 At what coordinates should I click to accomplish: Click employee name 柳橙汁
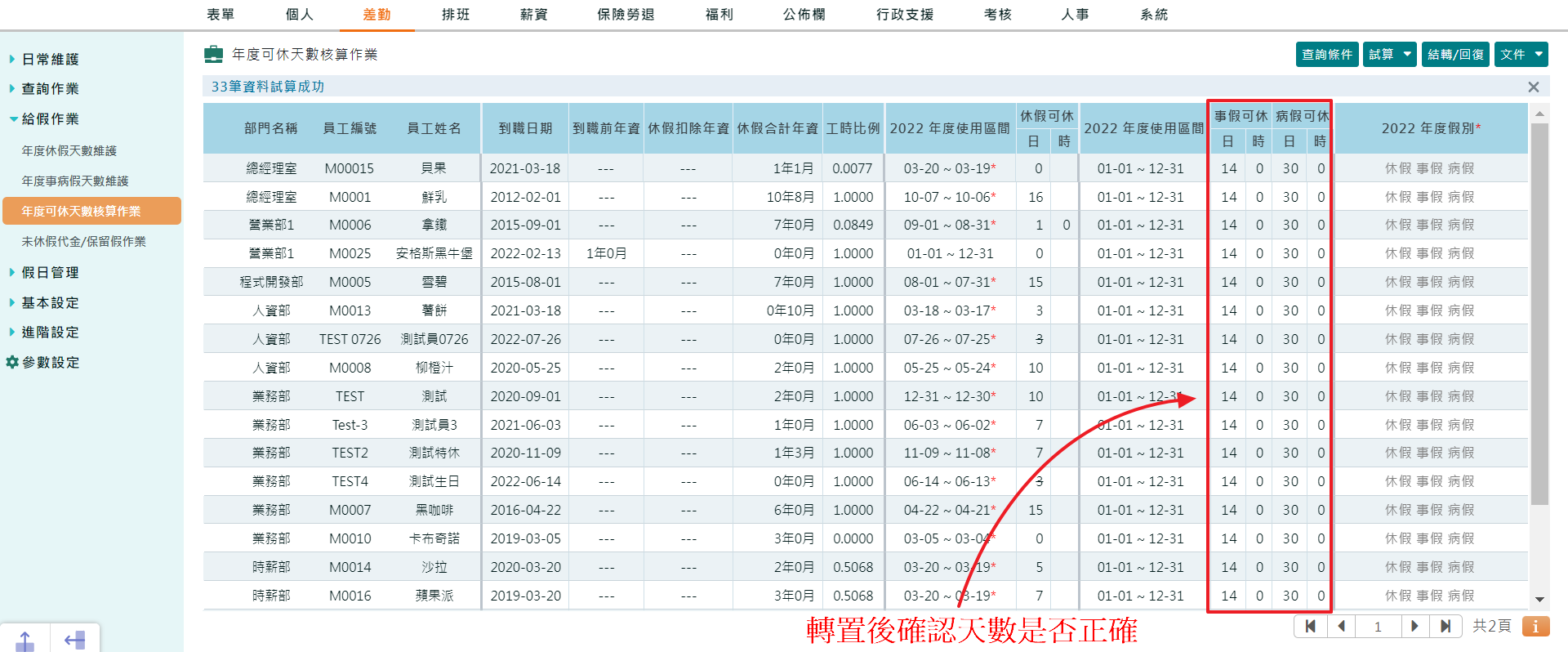(x=434, y=368)
